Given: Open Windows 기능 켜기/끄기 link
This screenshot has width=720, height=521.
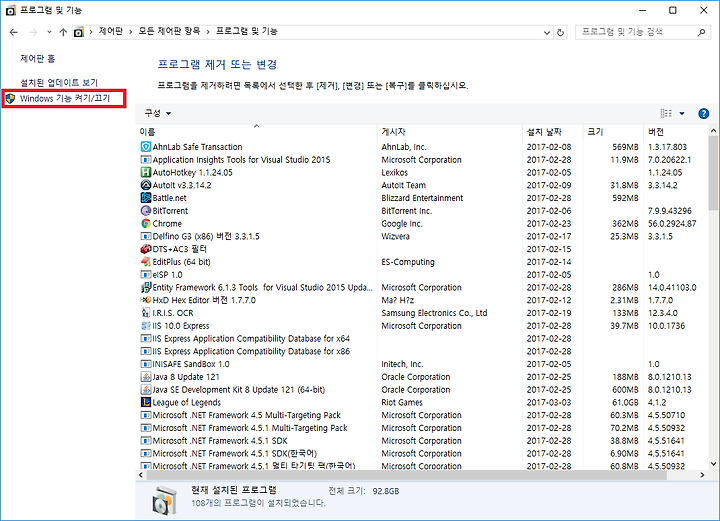Looking at the screenshot, I should tap(65, 98).
